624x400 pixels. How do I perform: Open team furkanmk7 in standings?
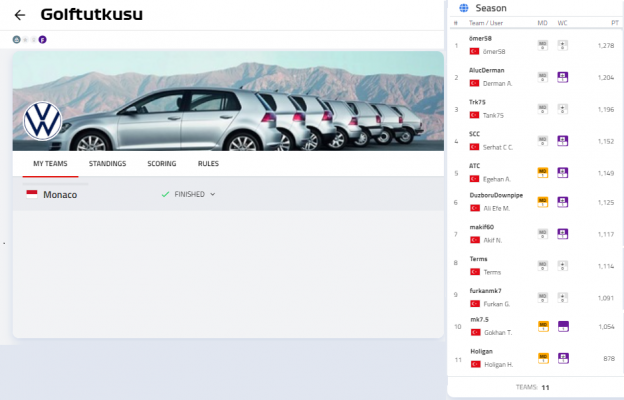[x=486, y=291]
